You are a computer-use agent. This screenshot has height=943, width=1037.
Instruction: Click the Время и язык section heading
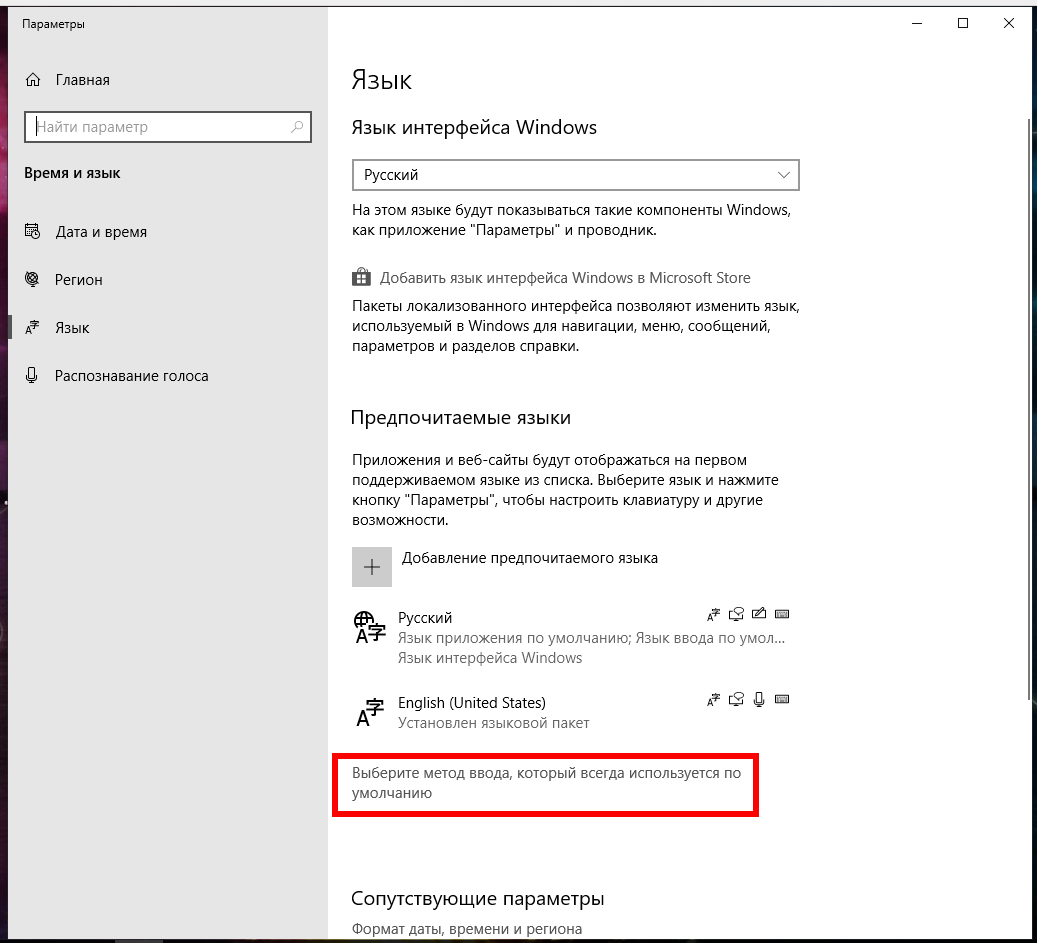[x=72, y=173]
